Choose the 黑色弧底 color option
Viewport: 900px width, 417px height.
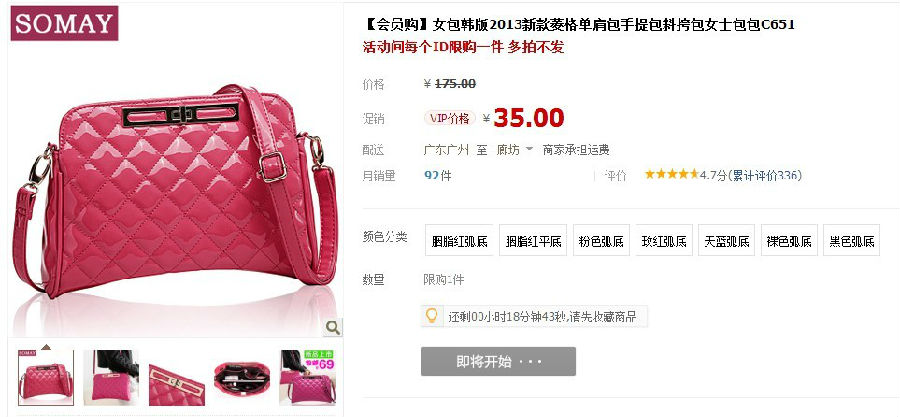[x=851, y=240]
